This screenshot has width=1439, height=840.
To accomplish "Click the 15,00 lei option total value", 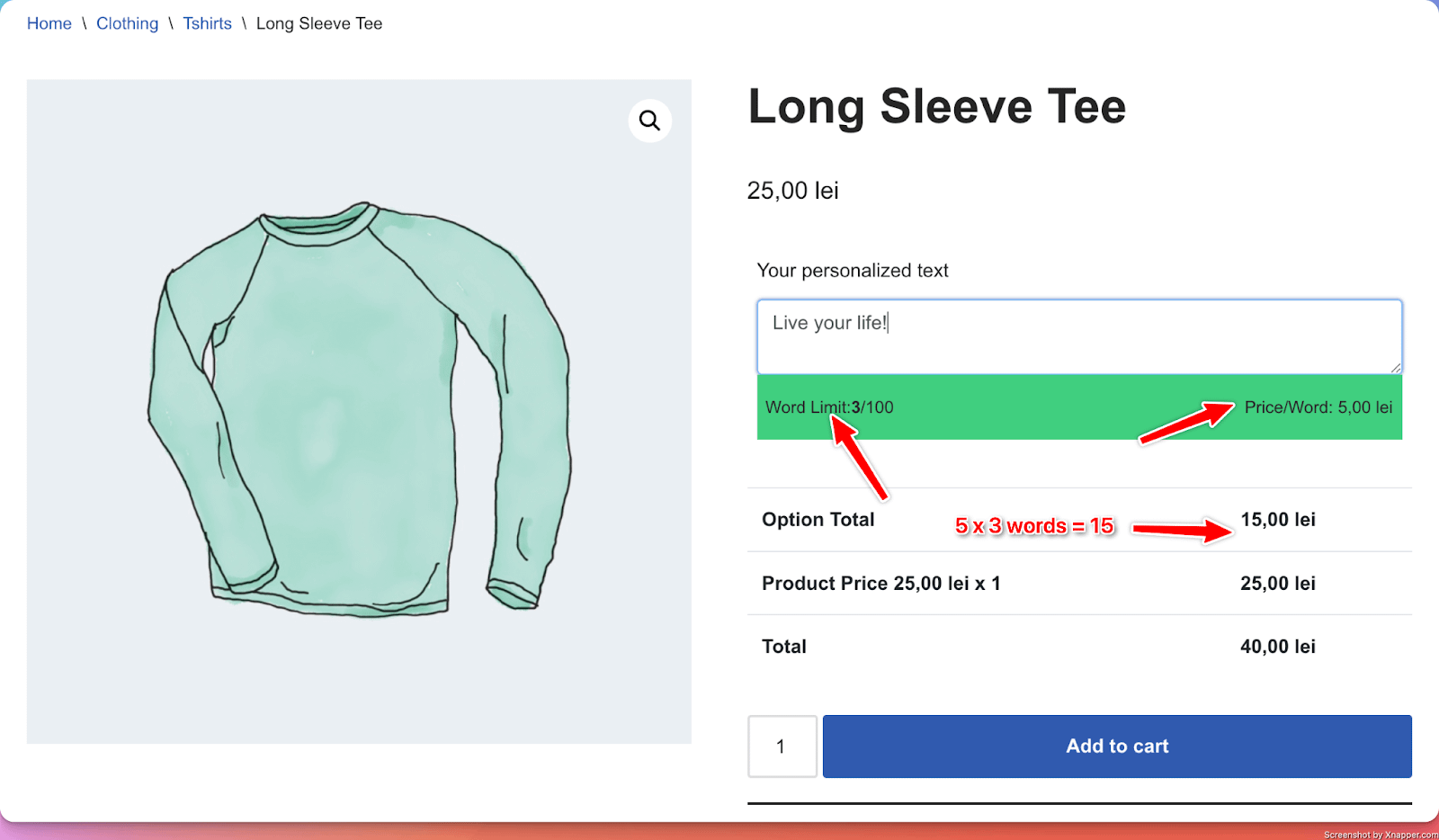I will point(1277,520).
